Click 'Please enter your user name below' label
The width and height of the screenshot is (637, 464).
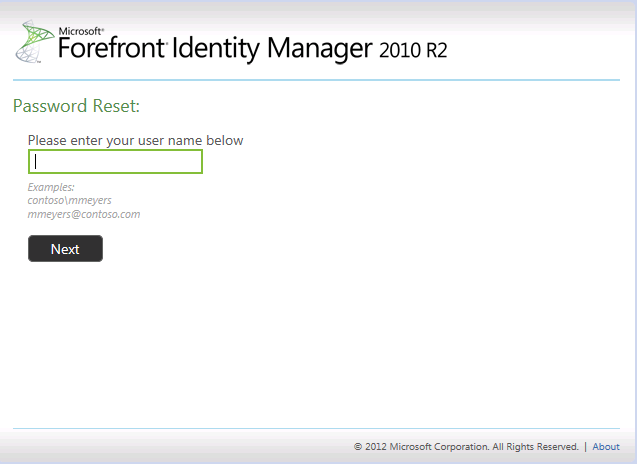(x=135, y=140)
